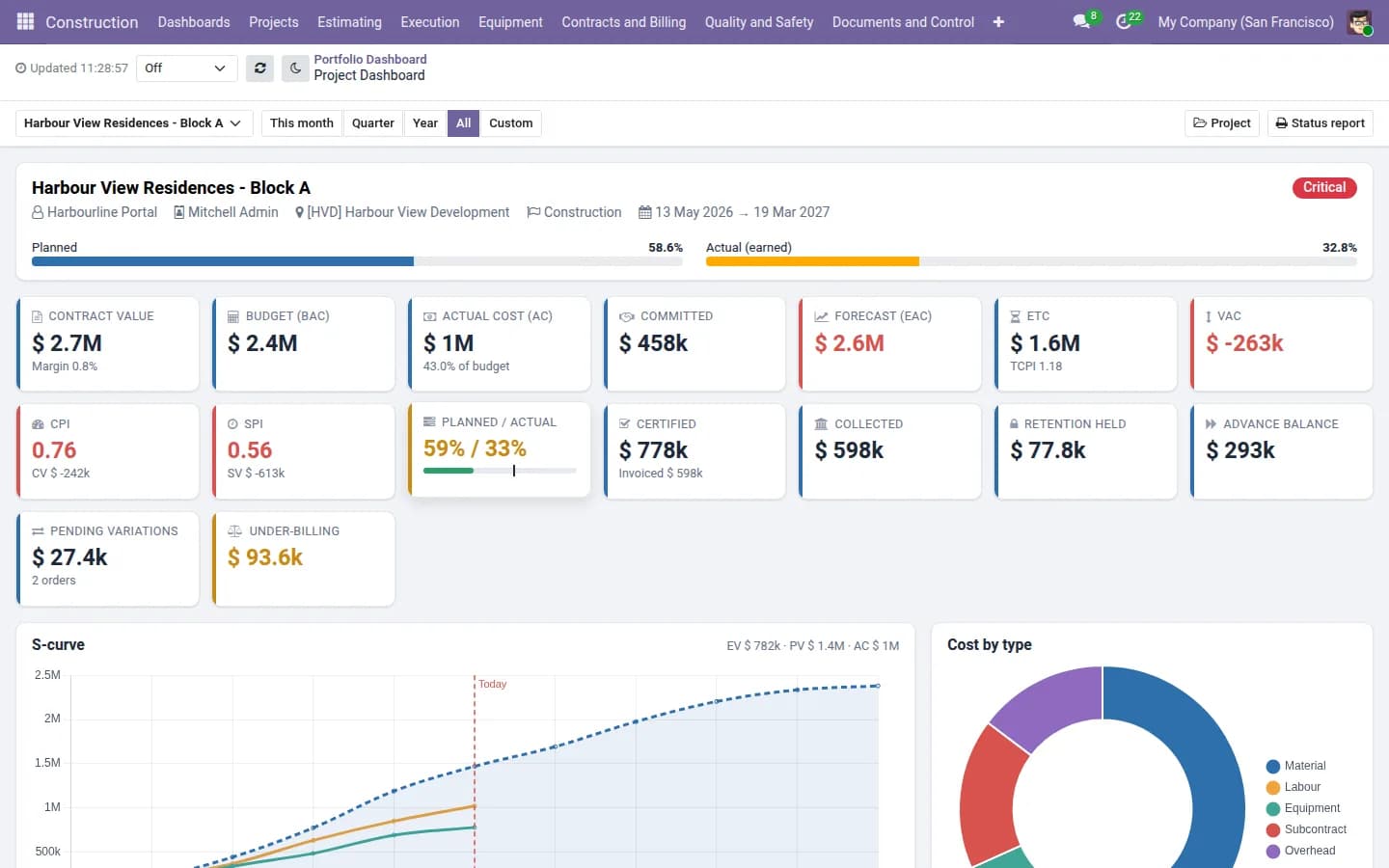This screenshot has height=868, width=1389.
Task: Click the Retention Held lock icon
Action: click(1015, 424)
